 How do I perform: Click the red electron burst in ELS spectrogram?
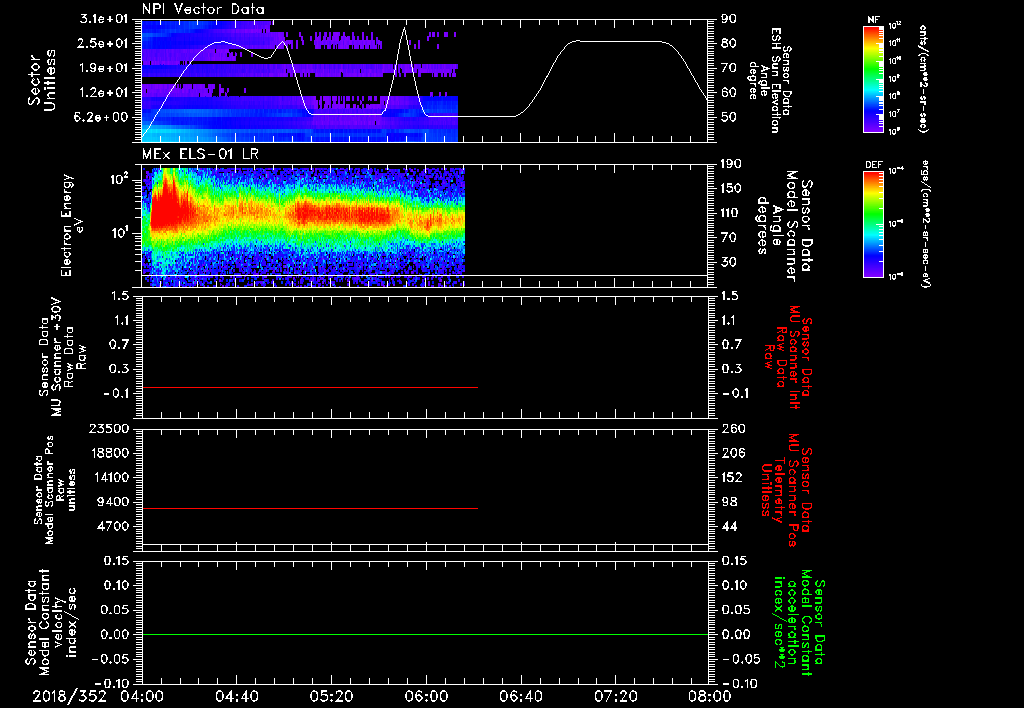tap(168, 206)
